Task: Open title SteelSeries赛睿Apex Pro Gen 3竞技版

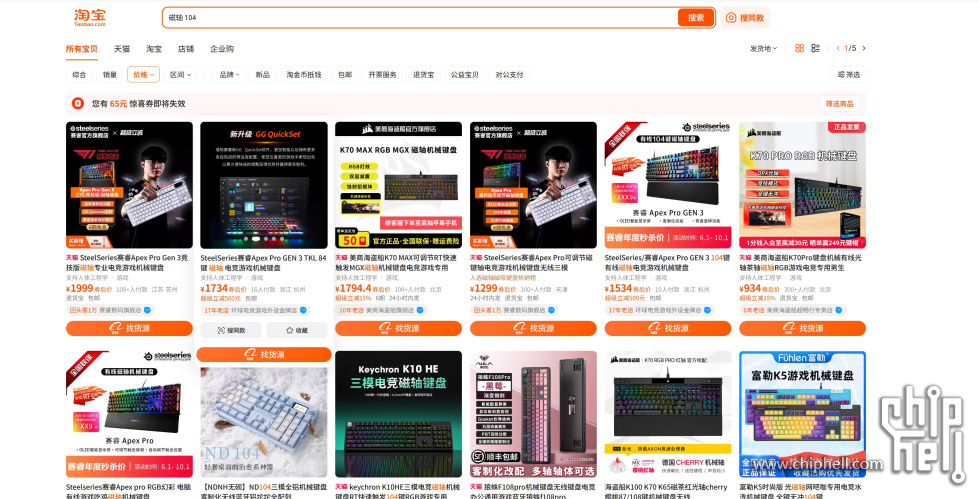Action: 127,262
